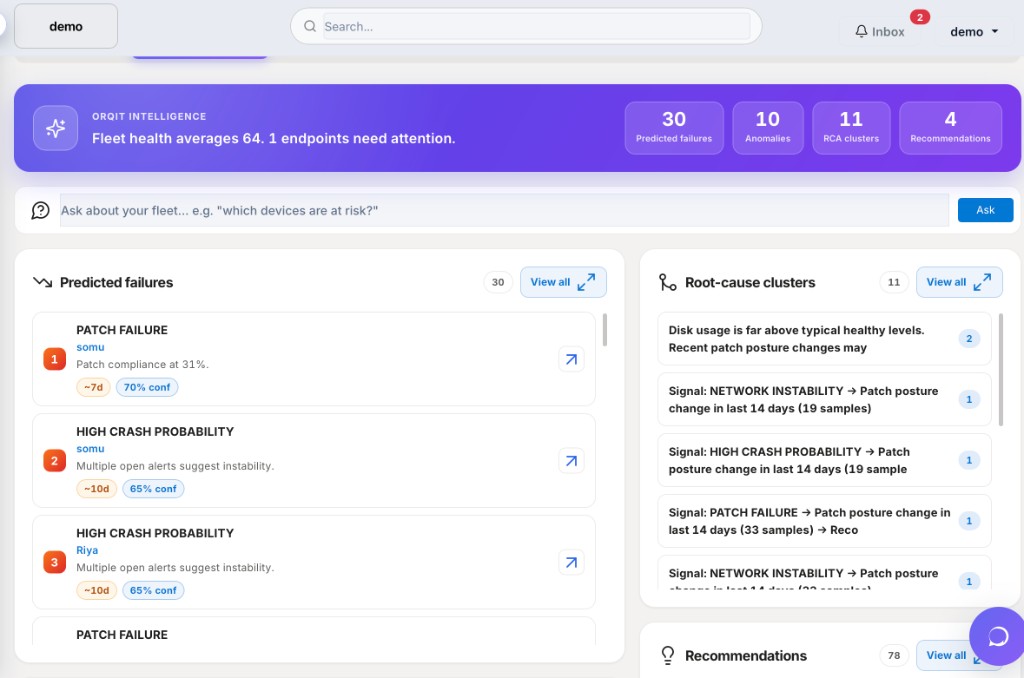Click Patch compliance at 31% text
The width and height of the screenshot is (1024, 678).
pyautogui.click(x=142, y=364)
